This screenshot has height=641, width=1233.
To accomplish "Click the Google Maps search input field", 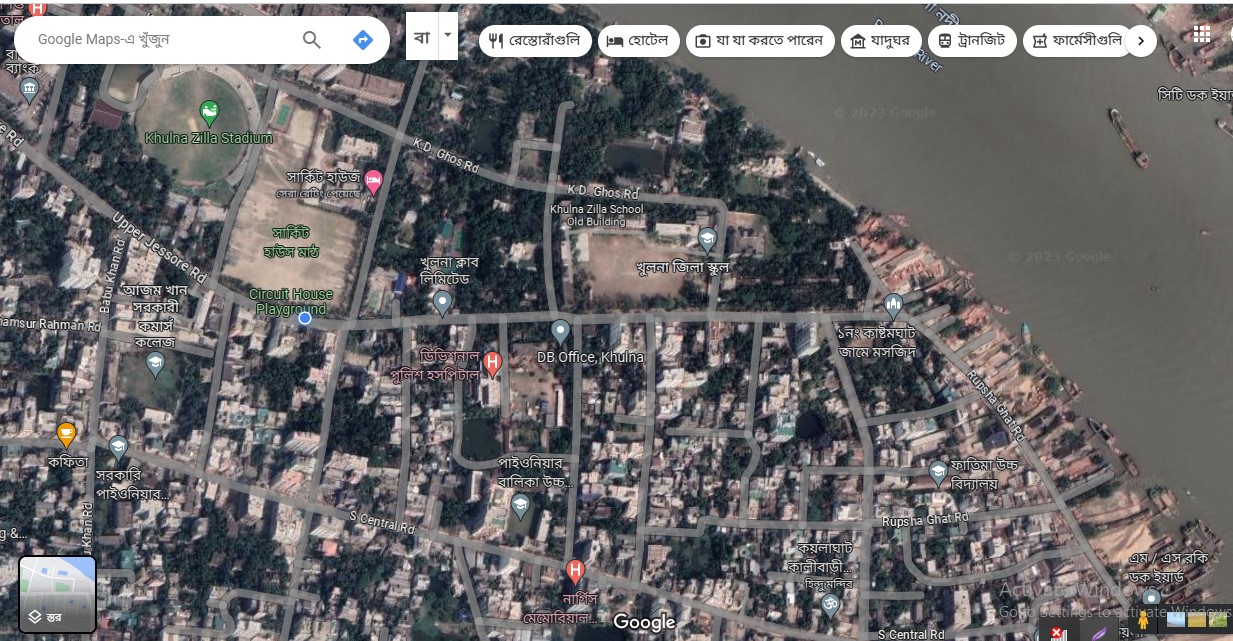I will 160,40.
